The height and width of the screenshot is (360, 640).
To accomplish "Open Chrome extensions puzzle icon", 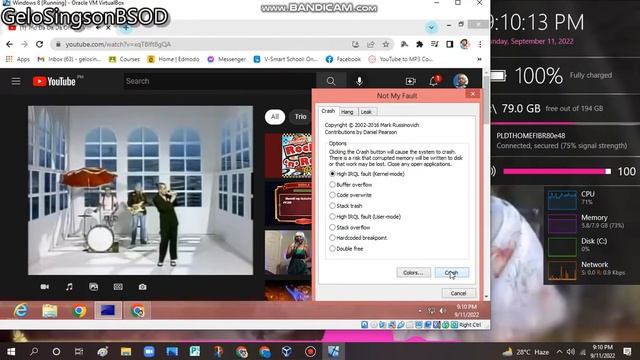I will click(419, 44).
